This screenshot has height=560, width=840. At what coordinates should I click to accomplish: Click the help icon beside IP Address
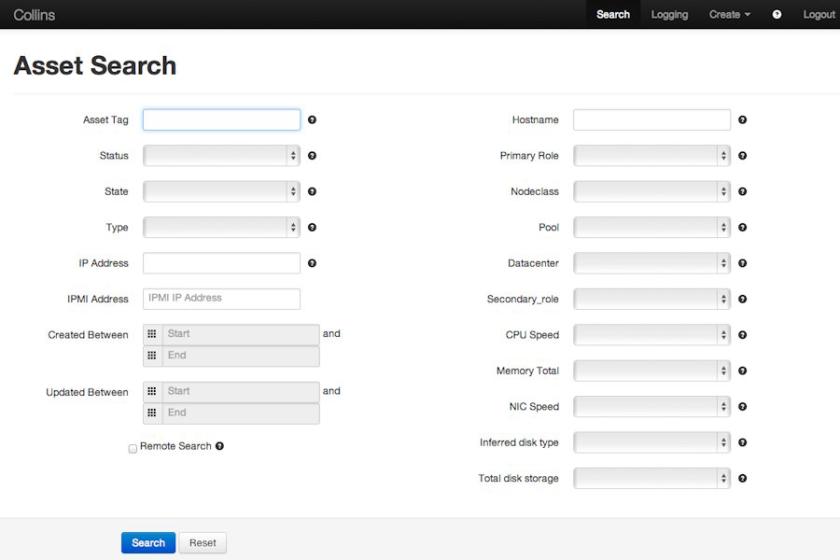pos(312,263)
